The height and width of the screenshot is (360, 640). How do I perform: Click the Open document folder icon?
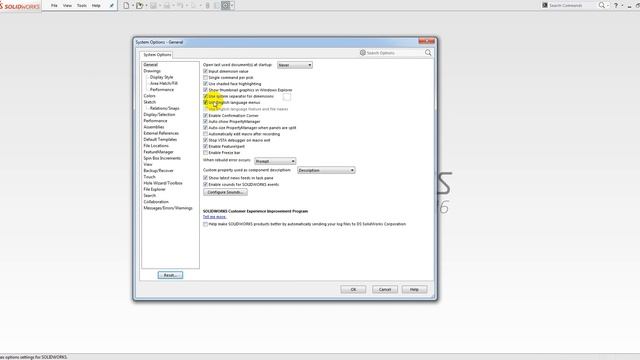[x=140, y=6]
